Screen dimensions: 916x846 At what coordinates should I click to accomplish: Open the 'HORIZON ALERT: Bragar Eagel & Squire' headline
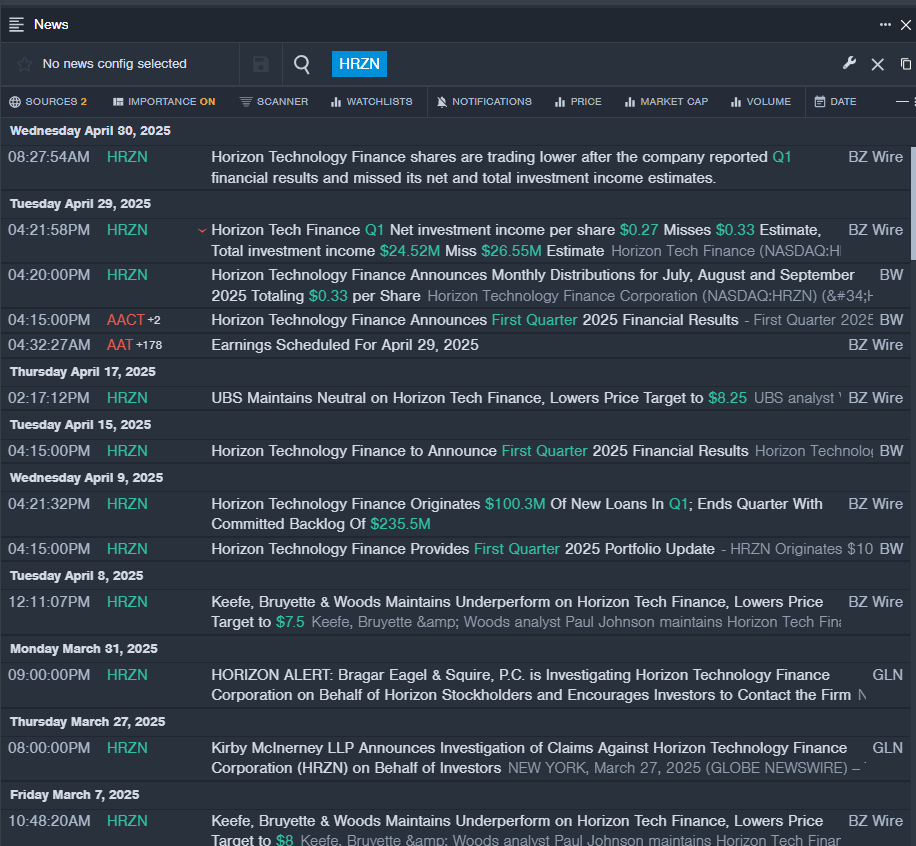tap(531, 685)
